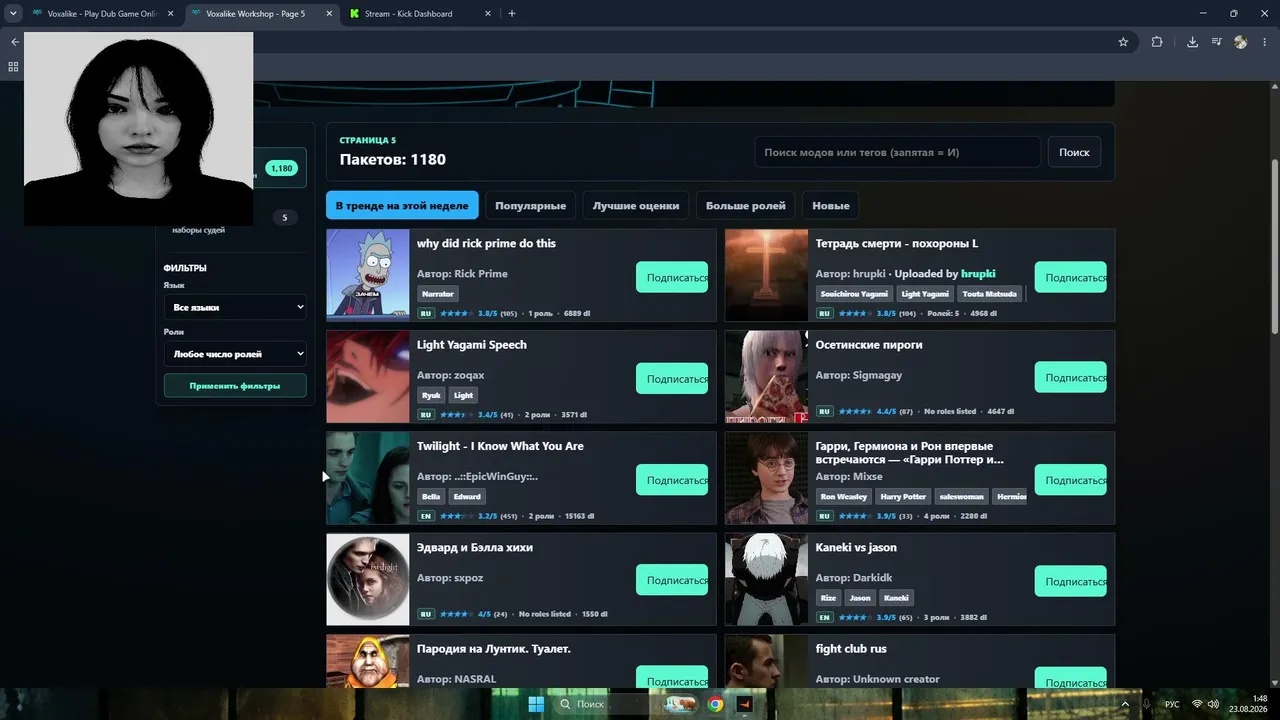Image resolution: width=1280 pixels, height=720 pixels.
Task: Subscribe to 'Тетрадь смерти - похороны L'
Action: [x=1070, y=277]
